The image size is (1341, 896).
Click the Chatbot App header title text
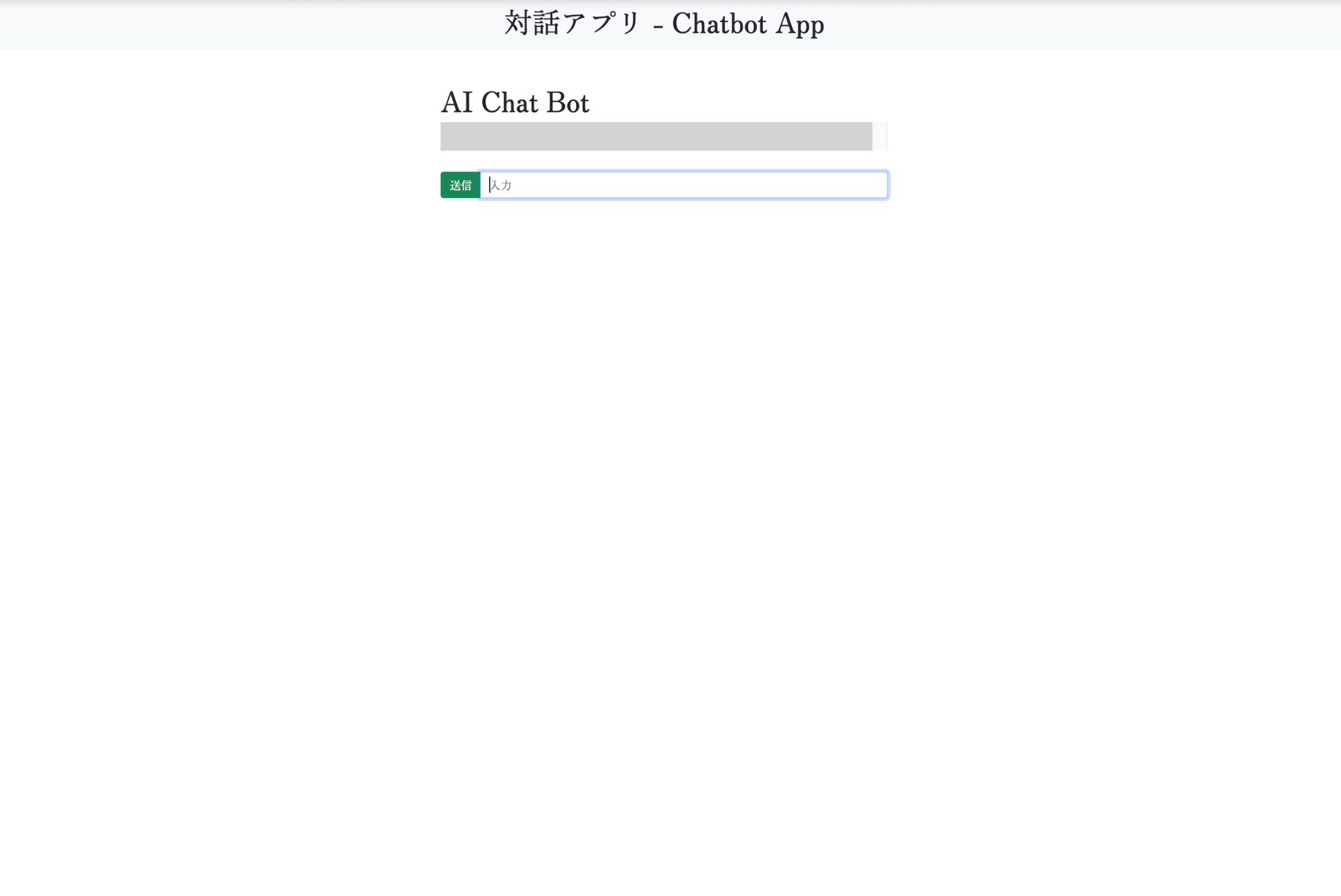[748, 24]
